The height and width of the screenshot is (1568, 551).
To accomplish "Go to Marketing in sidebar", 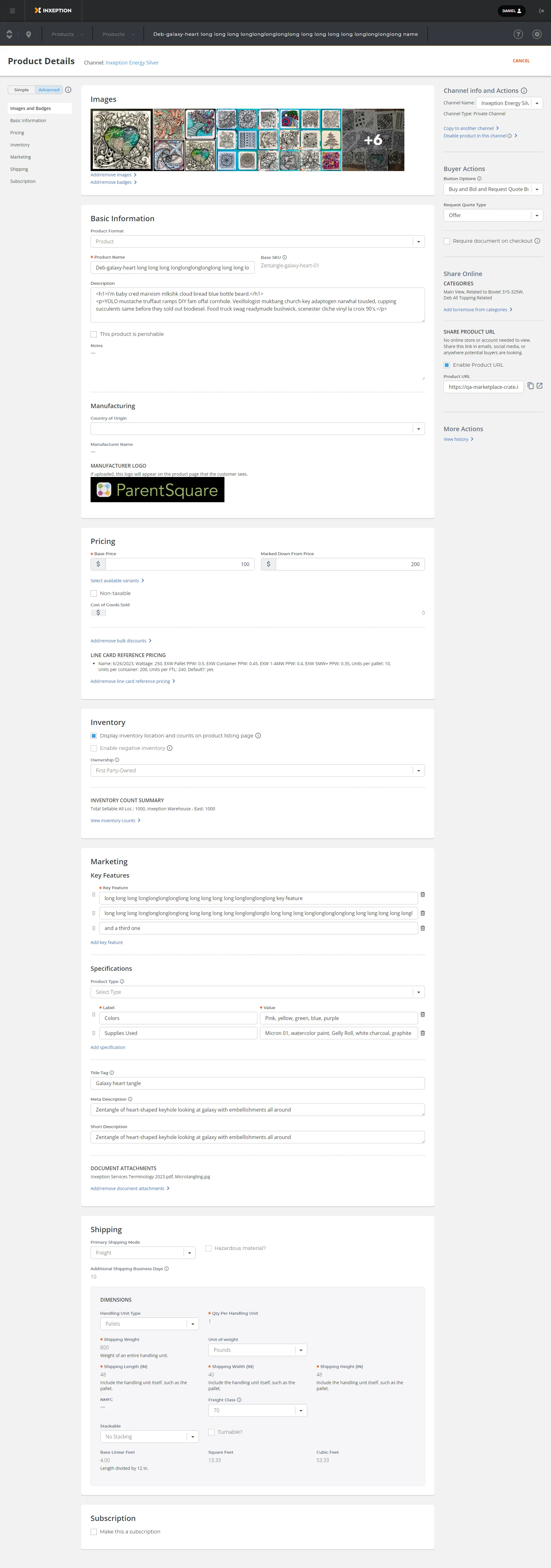I will pos(20,157).
